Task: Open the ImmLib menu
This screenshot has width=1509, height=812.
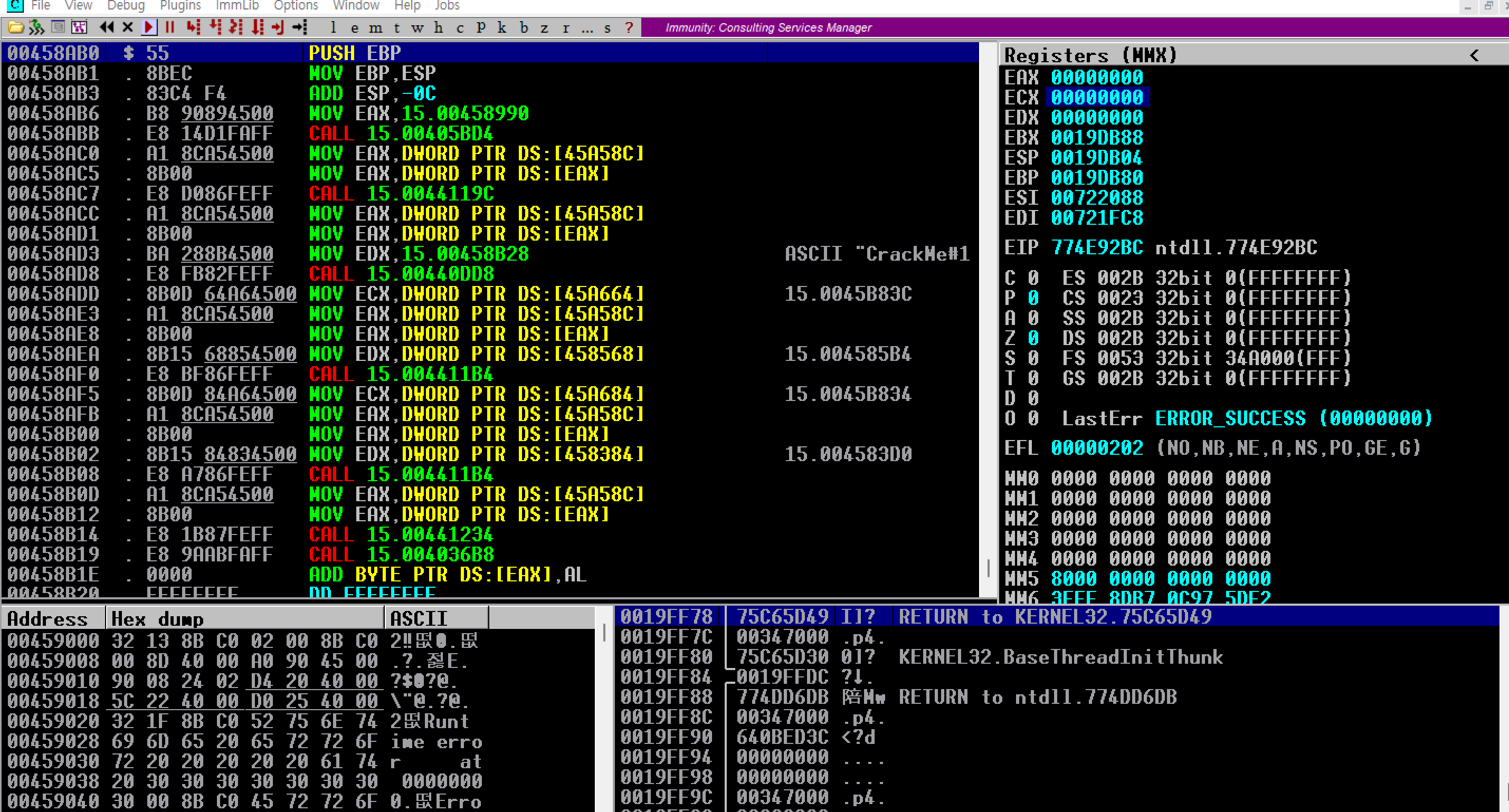Action: pos(236,6)
